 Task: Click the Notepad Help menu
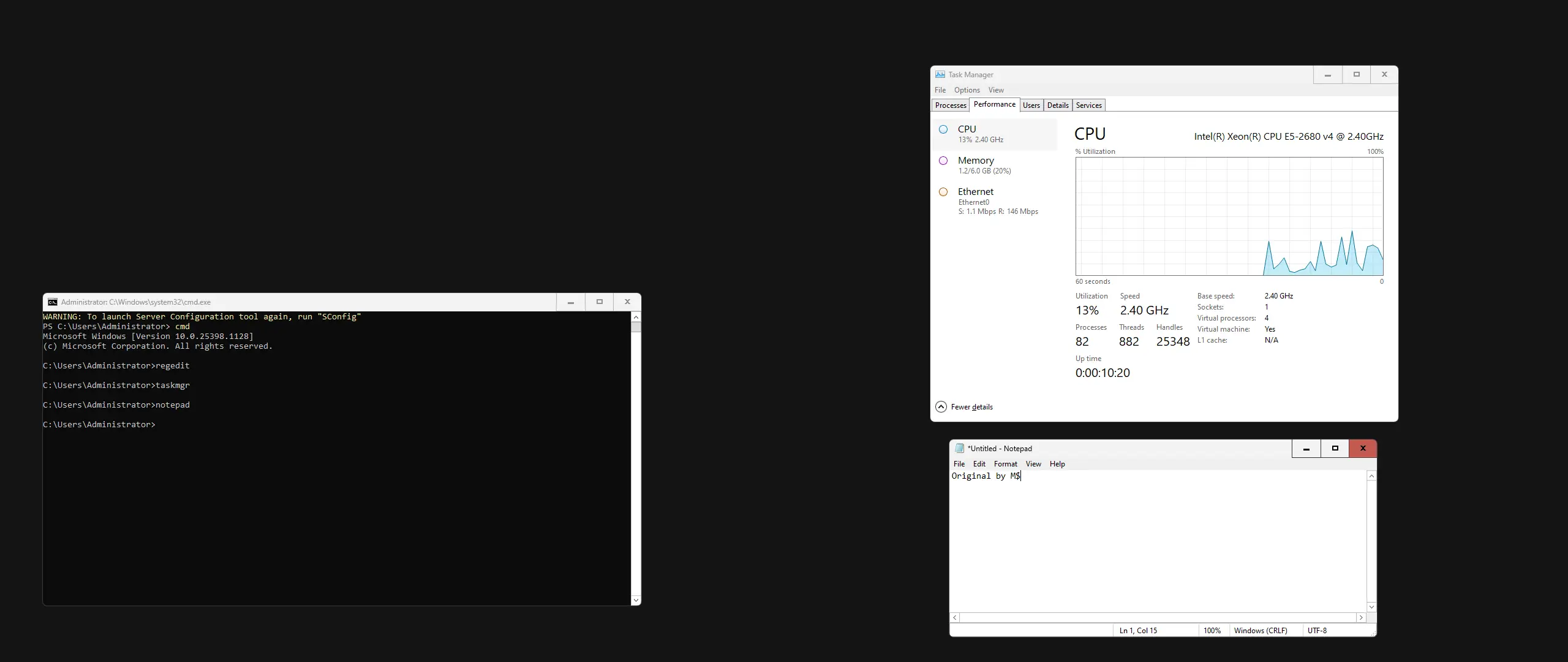click(1057, 464)
